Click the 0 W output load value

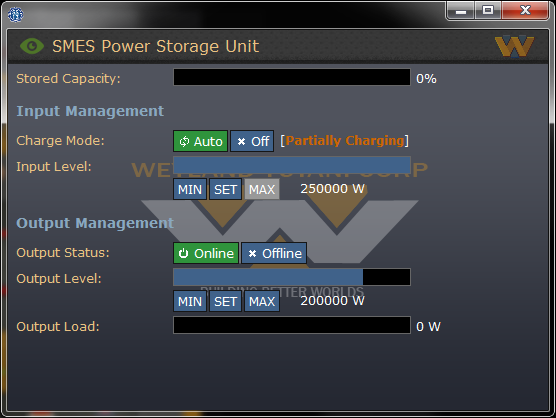[428, 327]
